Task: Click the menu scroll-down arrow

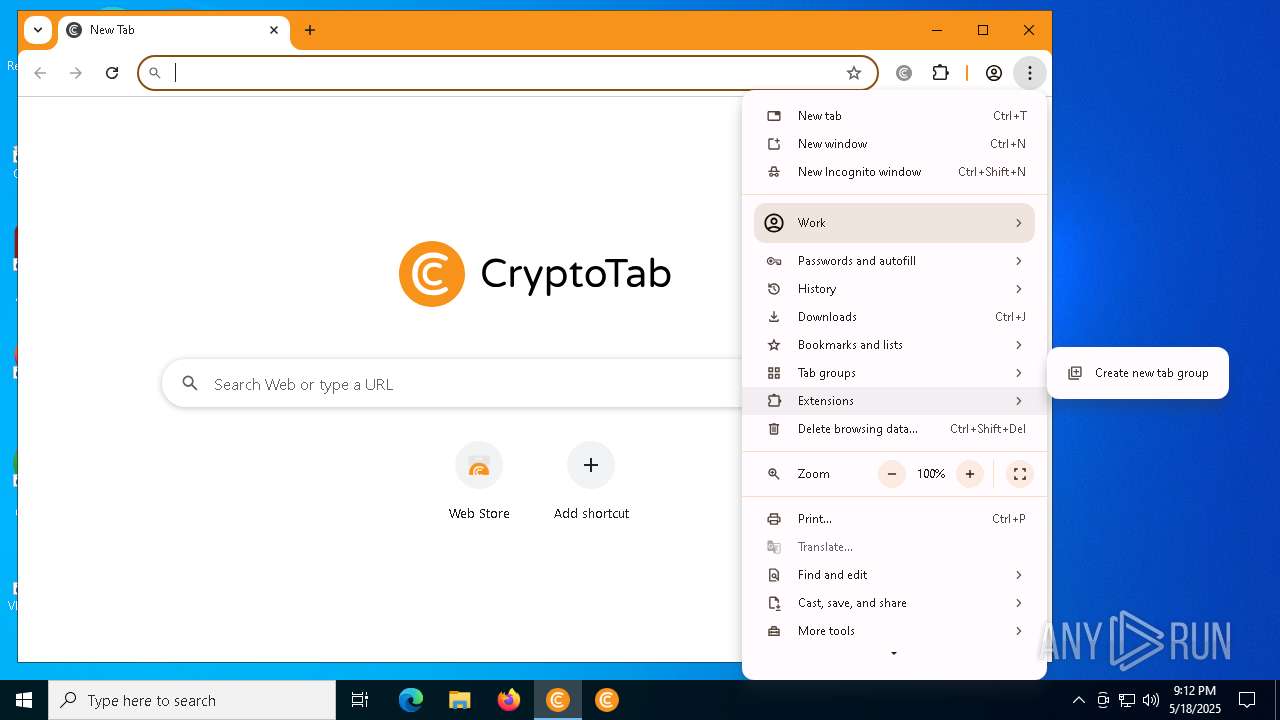Action: click(x=894, y=654)
